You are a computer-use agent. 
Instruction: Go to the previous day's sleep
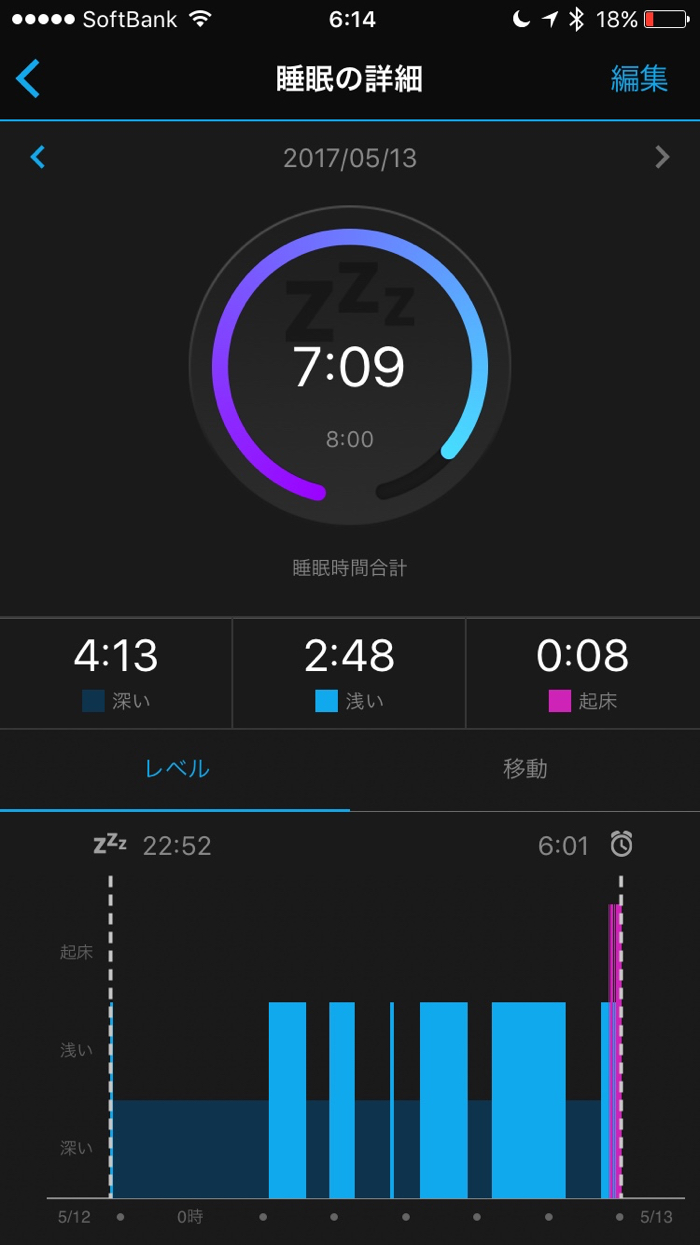pyautogui.click(x=38, y=157)
